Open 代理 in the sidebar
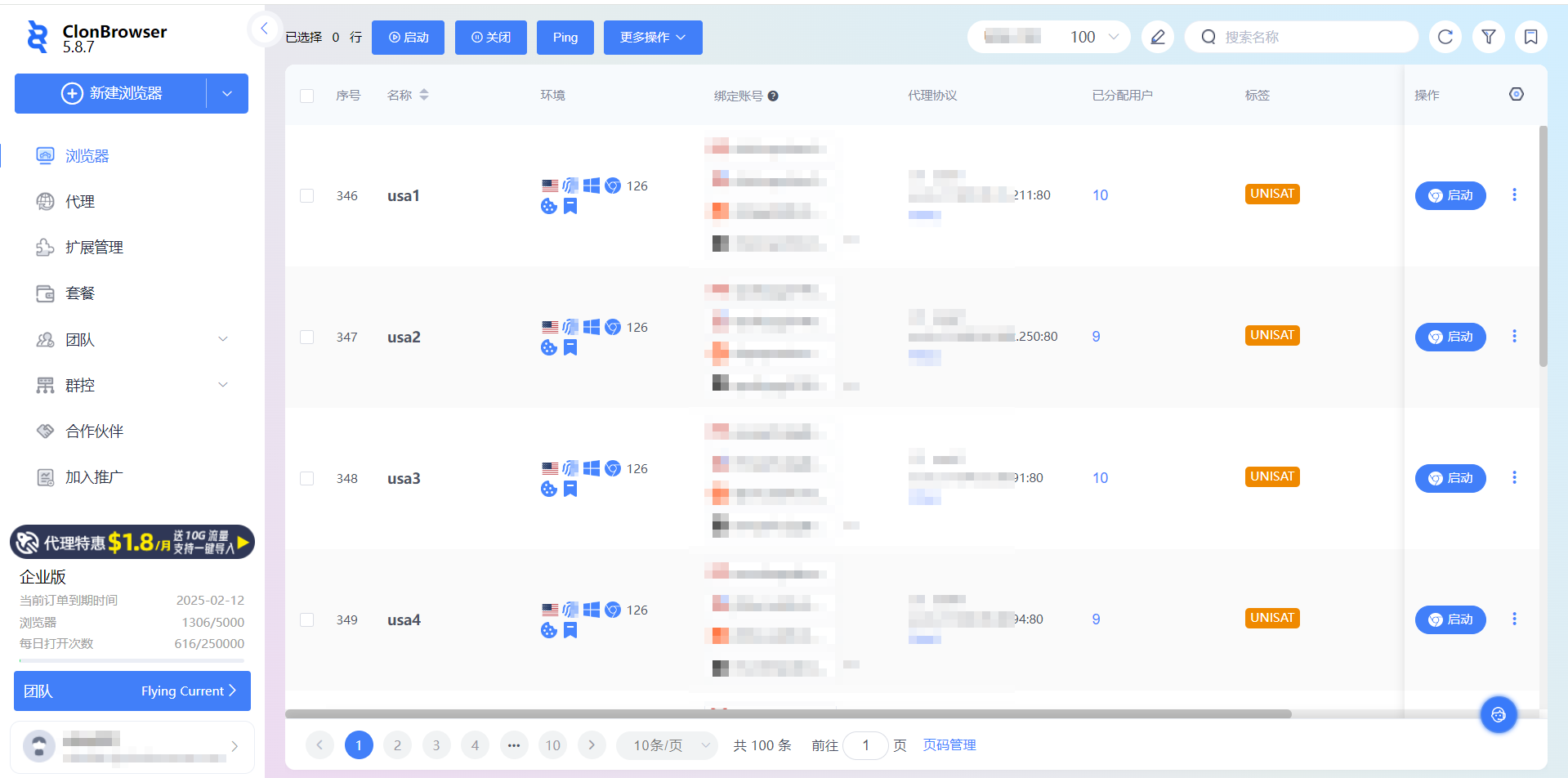1568x778 pixels. tap(80, 202)
